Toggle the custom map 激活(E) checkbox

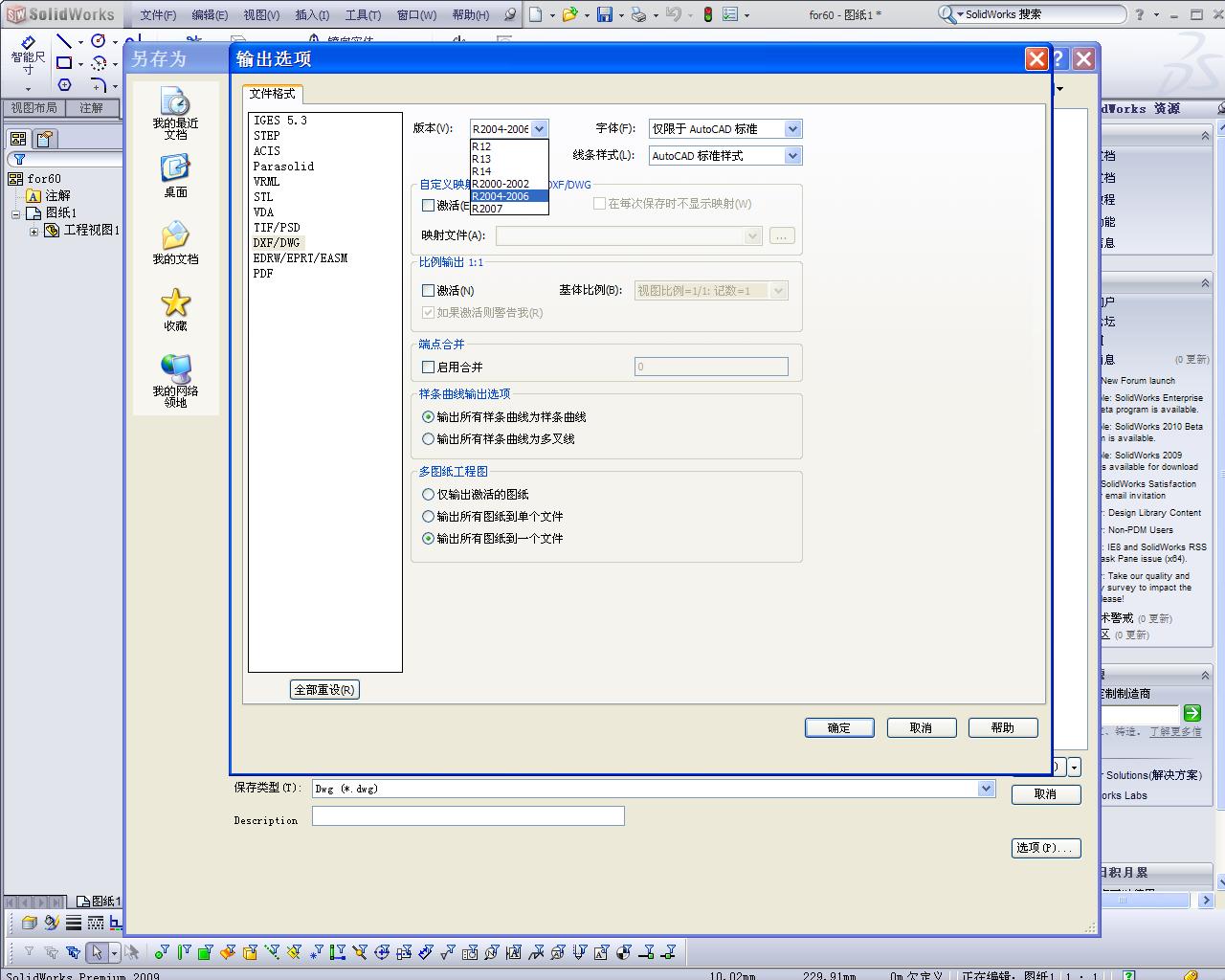pyautogui.click(x=428, y=206)
